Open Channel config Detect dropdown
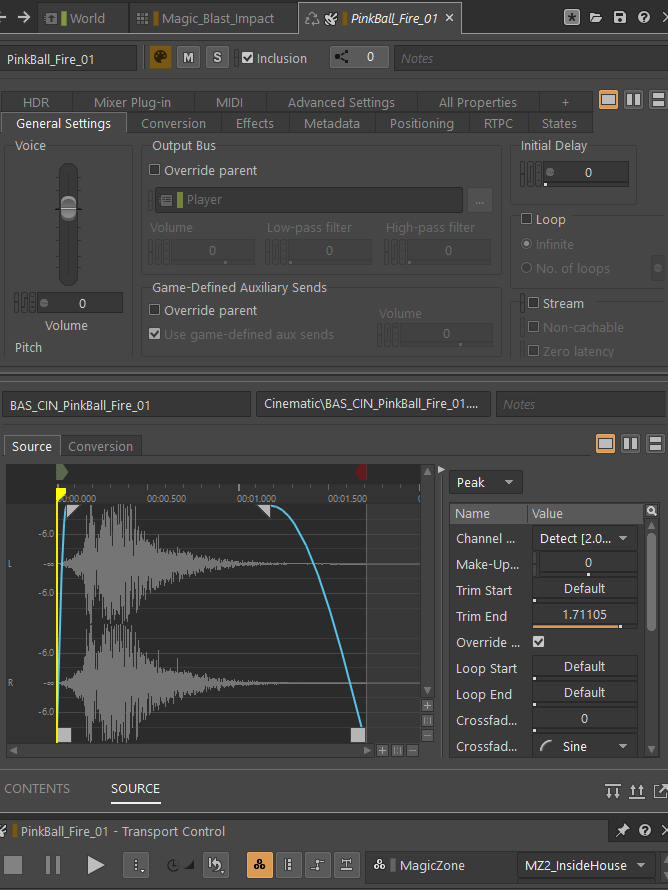Viewport: 668px width, 890px height. point(584,538)
